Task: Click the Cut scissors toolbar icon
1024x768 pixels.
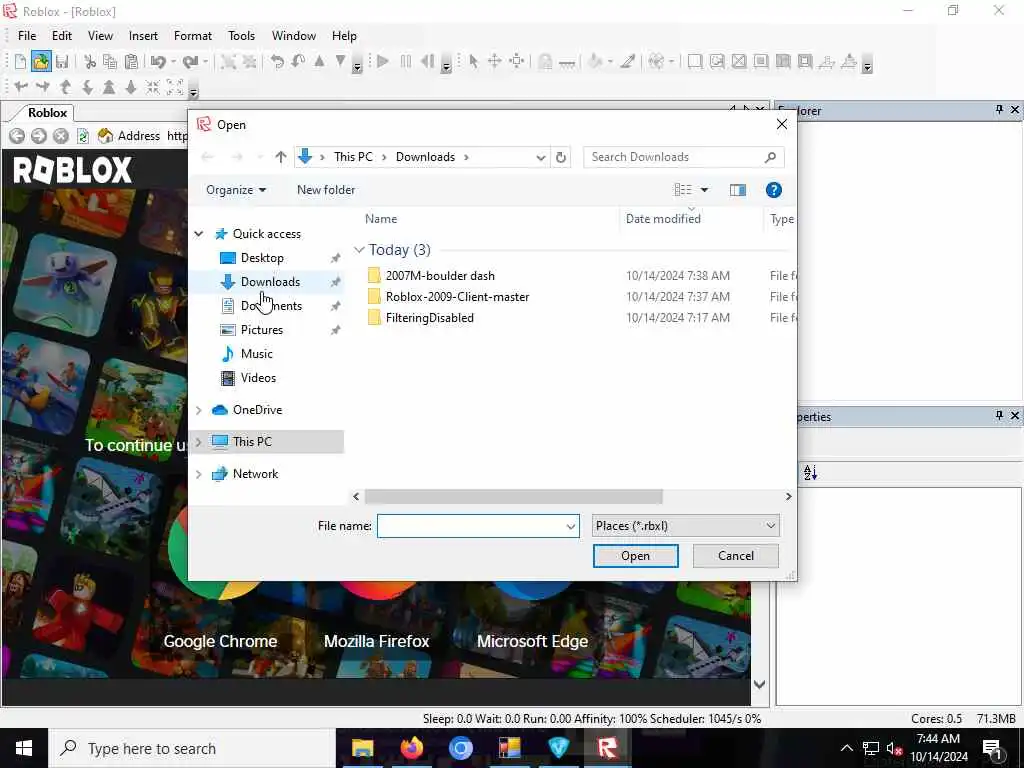Action: click(x=90, y=62)
